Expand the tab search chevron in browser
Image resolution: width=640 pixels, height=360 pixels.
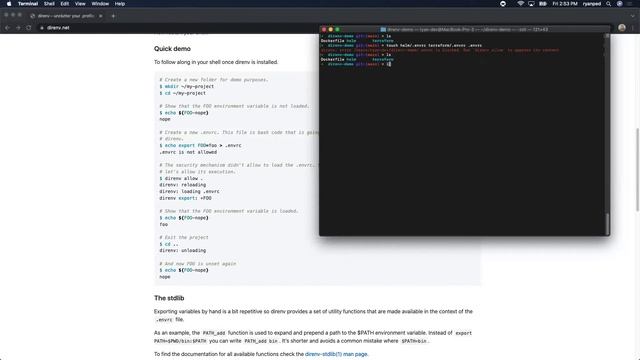pos(633,16)
